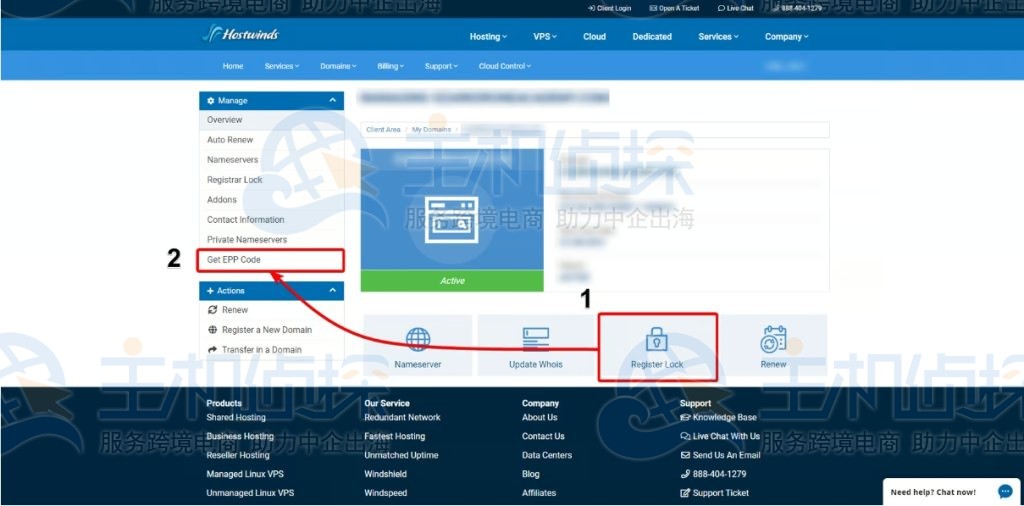The height and width of the screenshot is (506, 1024).
Task: Click the green Active status bar
Action: coord(452,281)
